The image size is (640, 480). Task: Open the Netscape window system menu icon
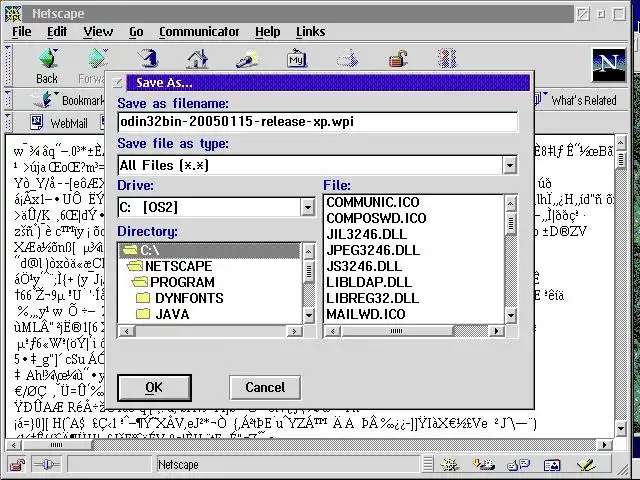pyautogui.click(x=13, y=13)
